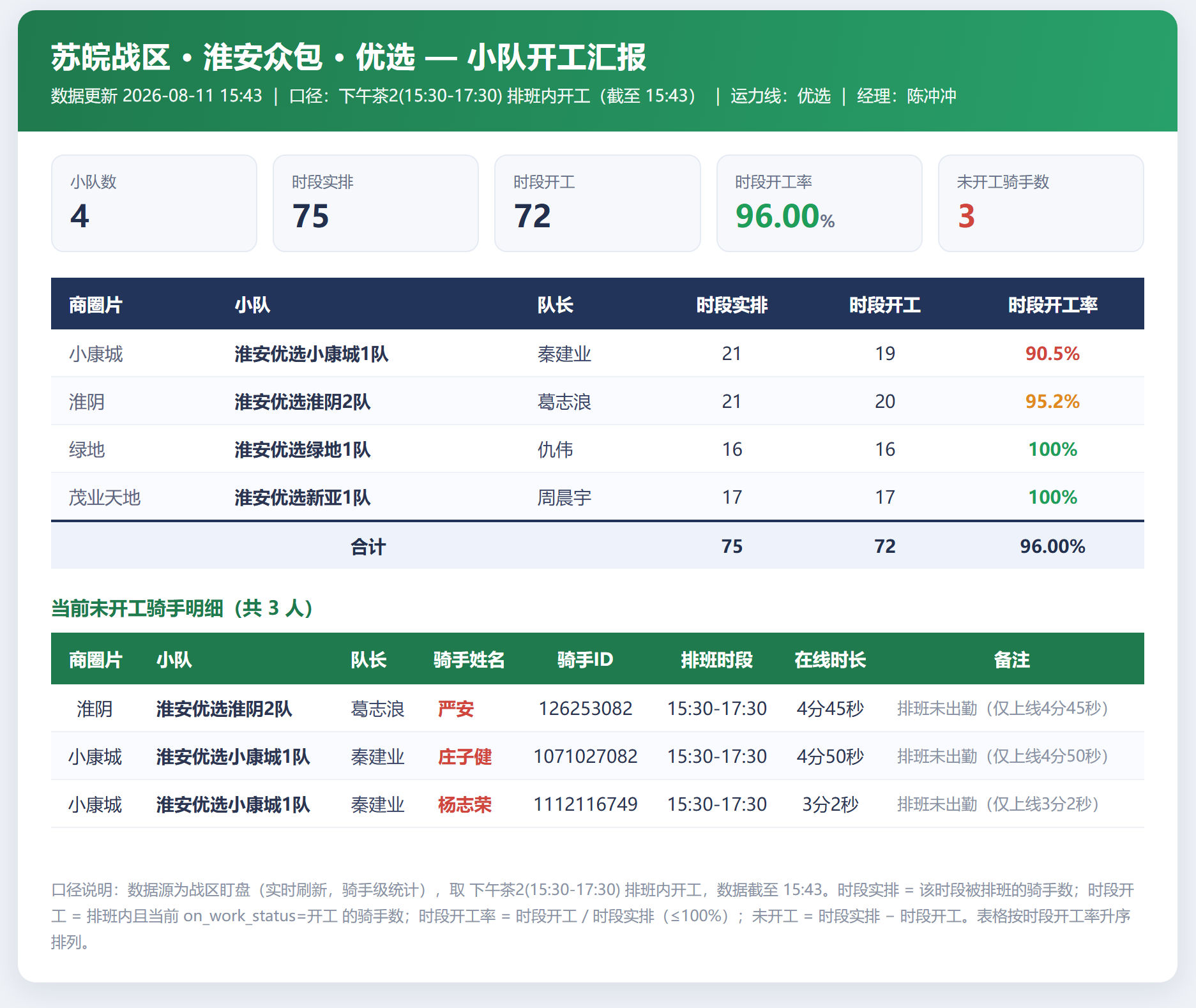The width and height of the screenshot is (1196, 1008).
Task: Click the 骑手姓名 header in rider table
Action: 469,659
